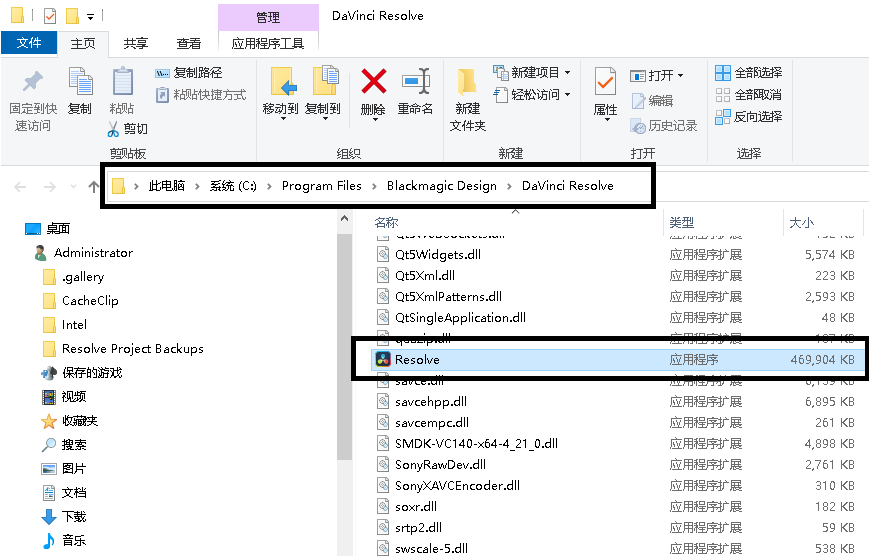The width and height of the screenshot is (869, 556).
Task: Click History (历史记录) in the ribbon
Action: pos(664,126)
